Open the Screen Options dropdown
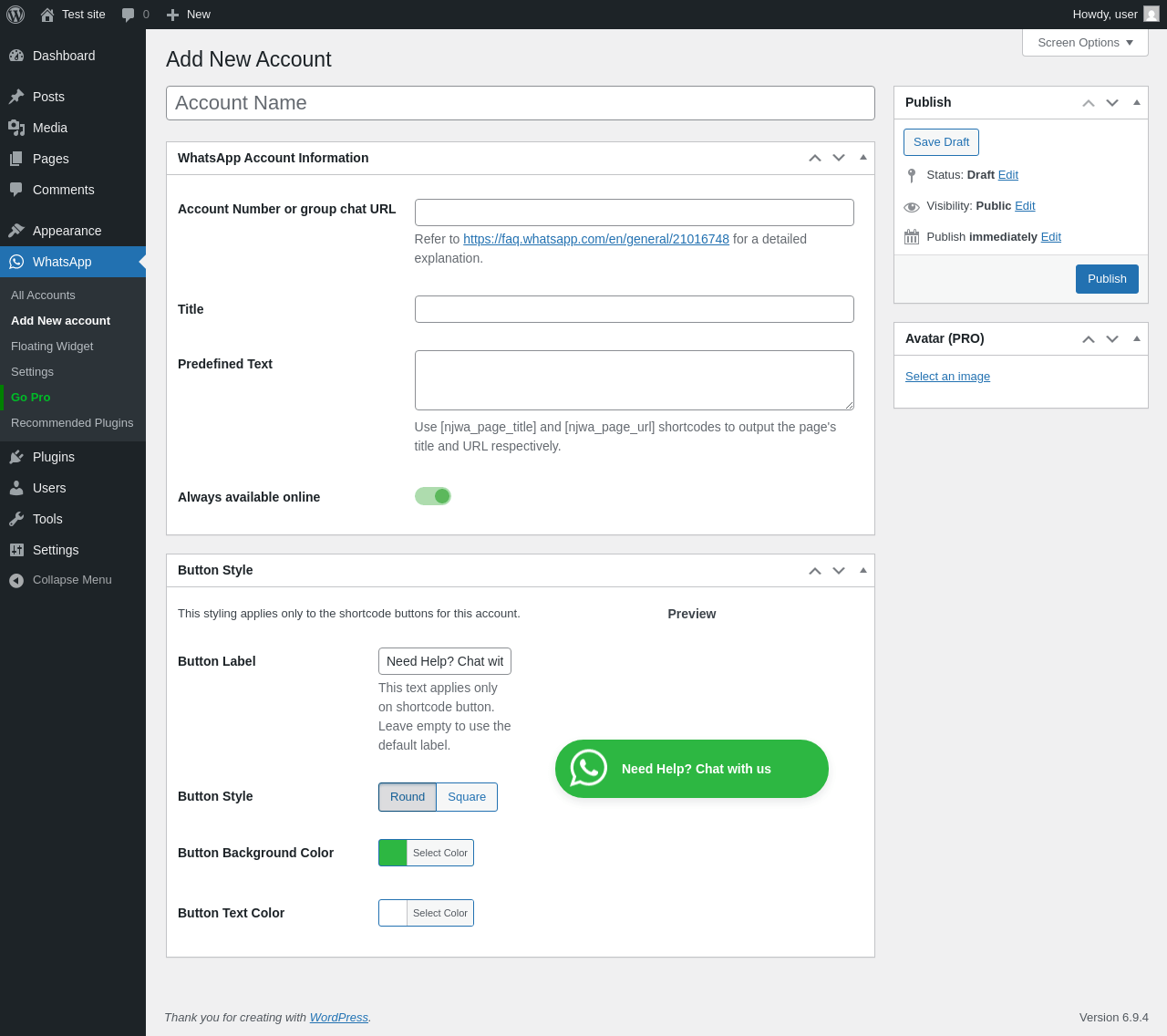The height and width of the screenshot is (1036, 1167). [1085, 43]
